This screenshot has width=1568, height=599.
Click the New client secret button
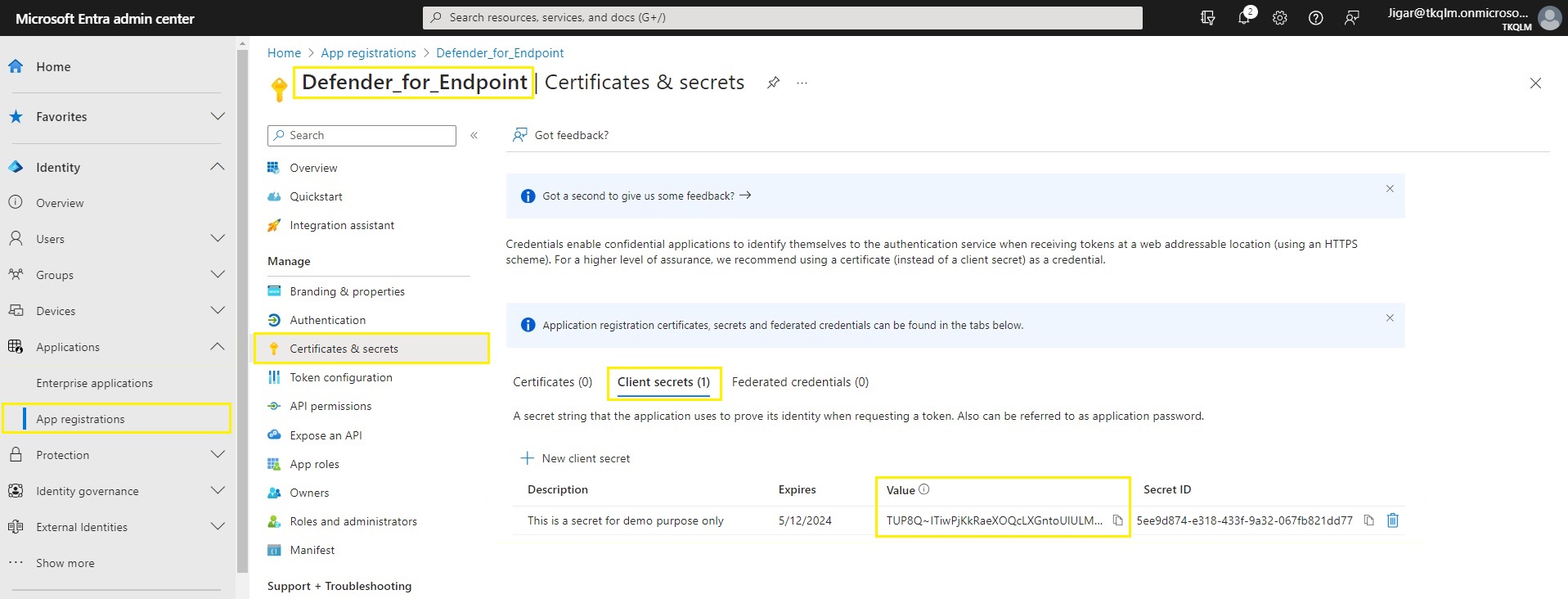pyautogui.click(x=576, y=458)
